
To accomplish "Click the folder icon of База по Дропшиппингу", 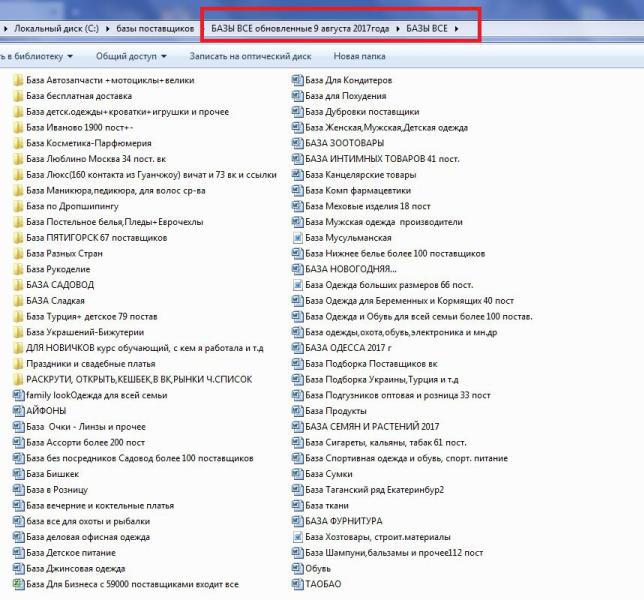I will [x=18, y=206].
